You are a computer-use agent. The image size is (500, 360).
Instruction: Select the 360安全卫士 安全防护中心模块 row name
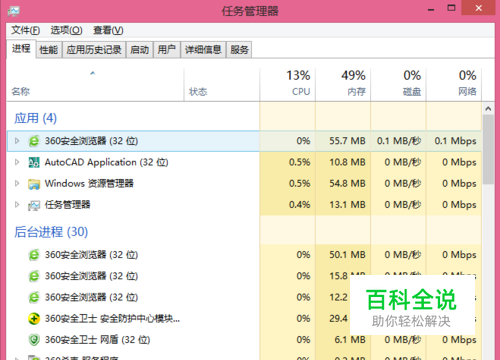point(112,319)
